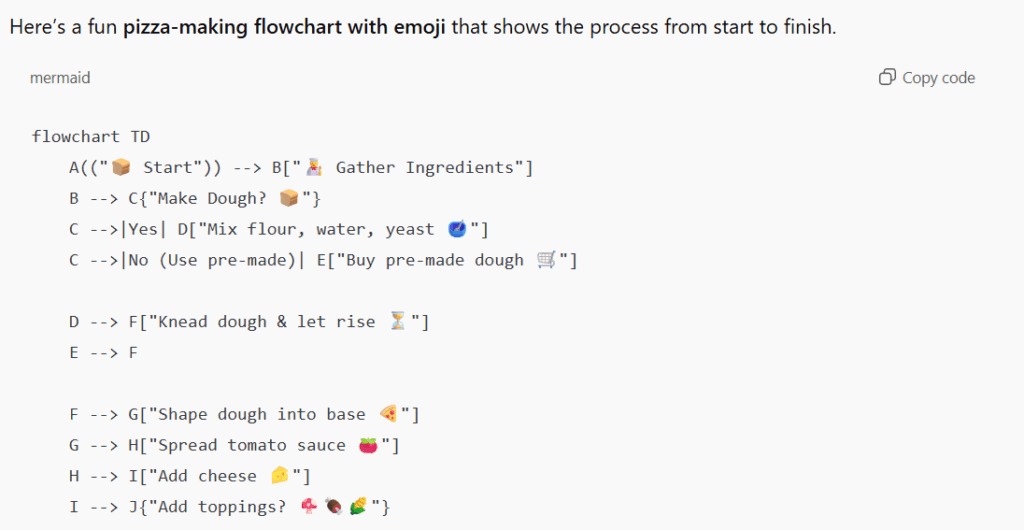Click the bold pizza-making flowchart with emoji text
This screenshot has width=1024, height=530.
[x=285, y=27]
